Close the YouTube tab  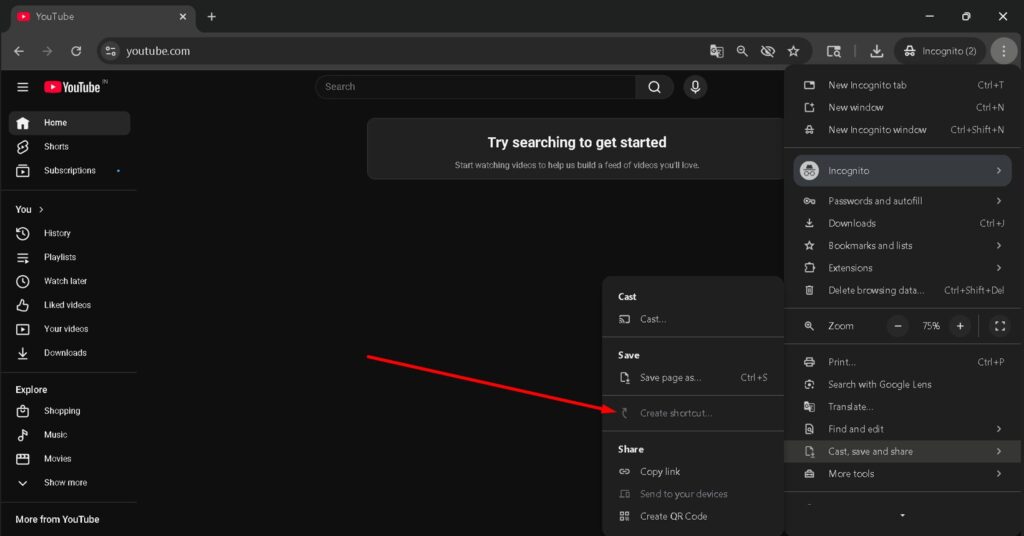coord(183,17)
